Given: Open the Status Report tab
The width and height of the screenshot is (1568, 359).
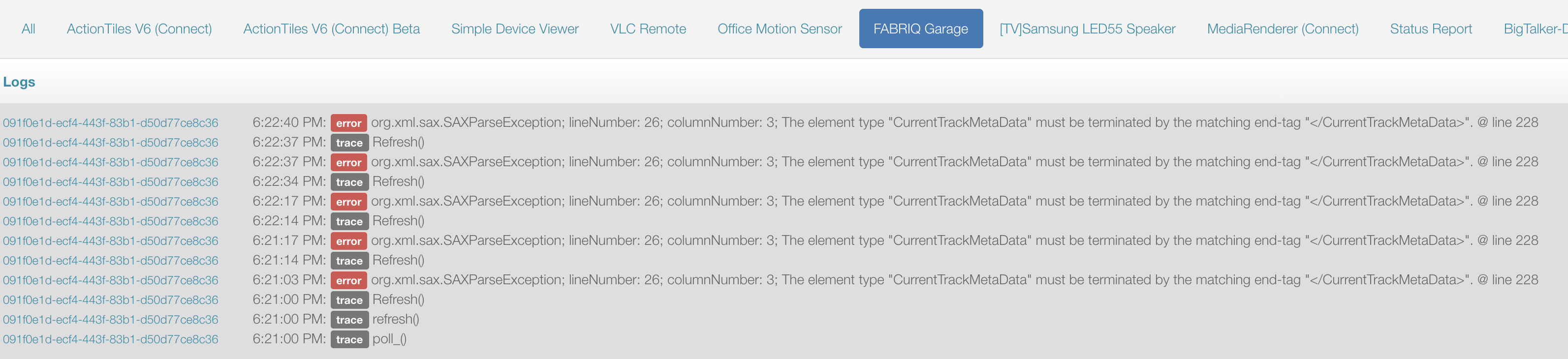Looking at the screenshot, I should click(1431, 29).
